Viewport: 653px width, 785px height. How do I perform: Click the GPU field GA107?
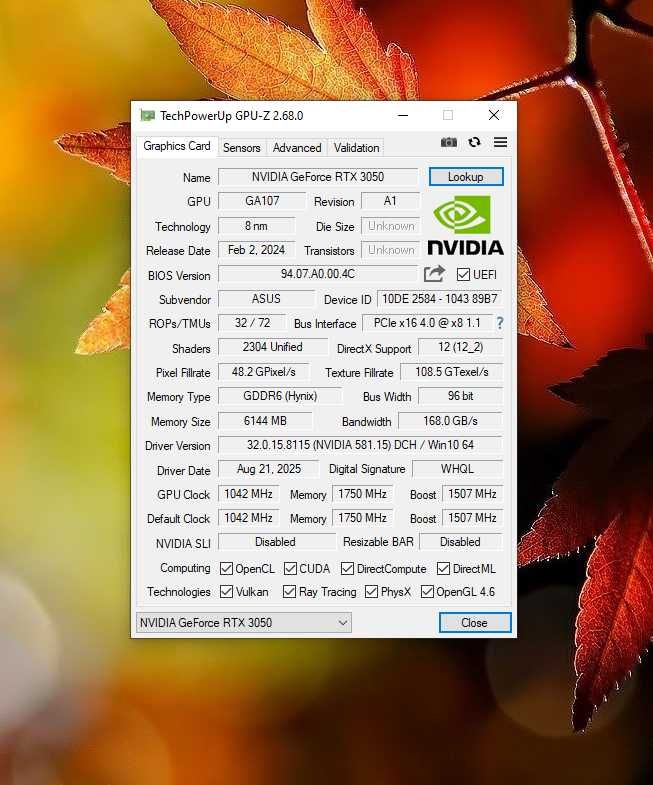coord(262,201)
